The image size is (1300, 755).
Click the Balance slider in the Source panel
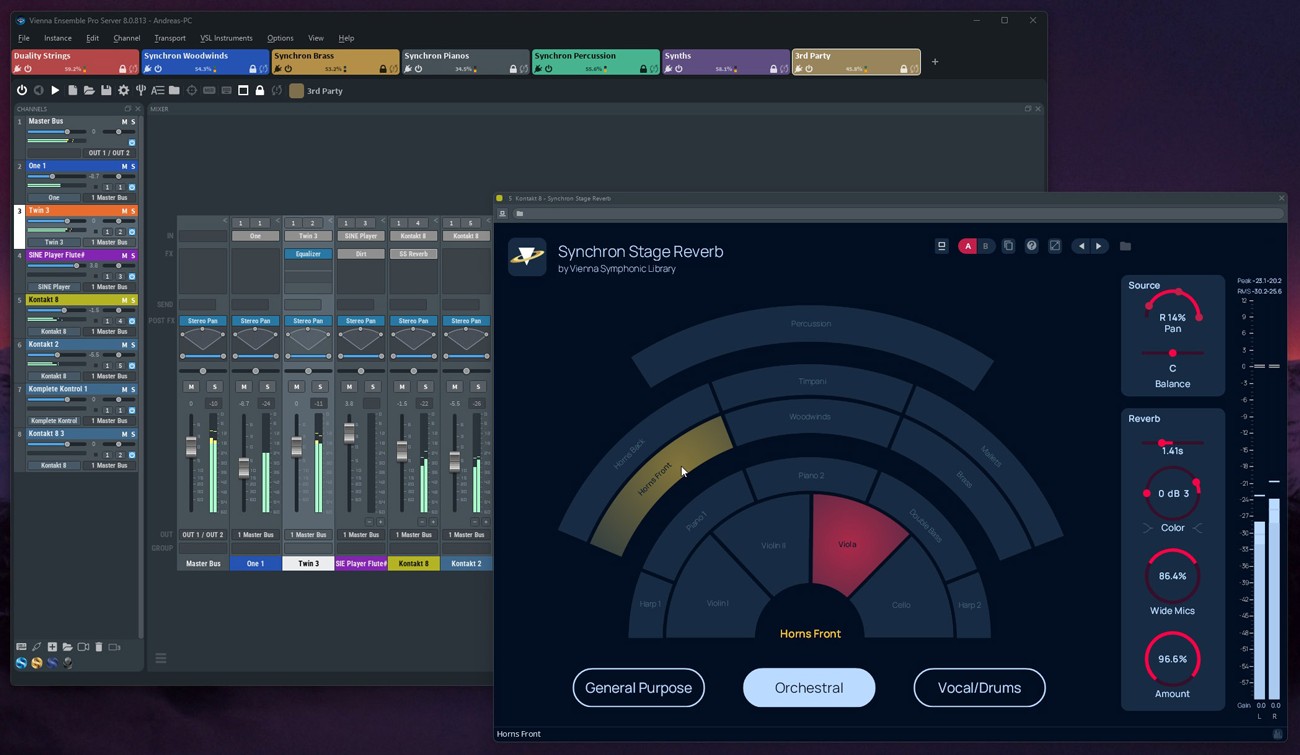pos(1172,353)
